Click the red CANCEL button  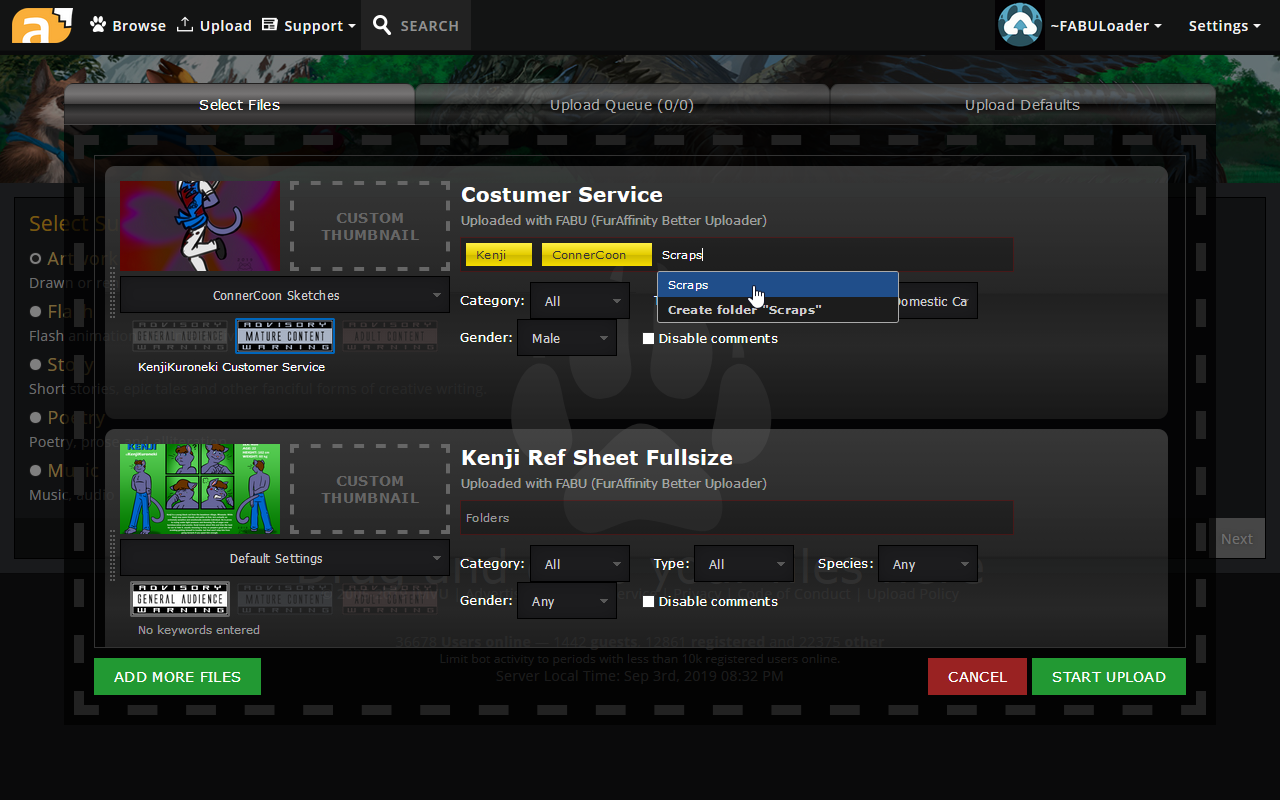(x=977, y=676)
